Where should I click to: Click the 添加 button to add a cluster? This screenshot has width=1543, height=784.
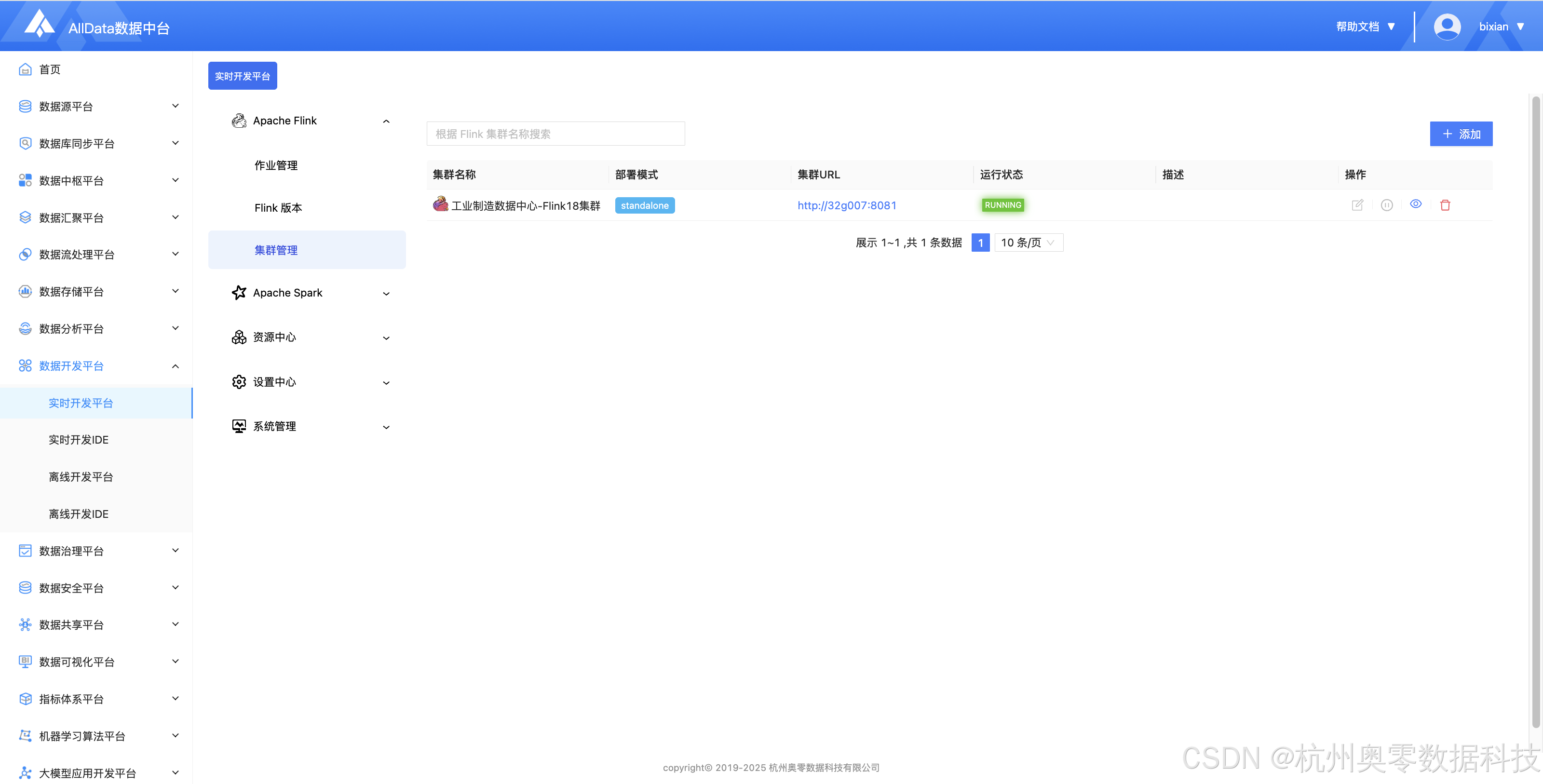(1461, 134)
